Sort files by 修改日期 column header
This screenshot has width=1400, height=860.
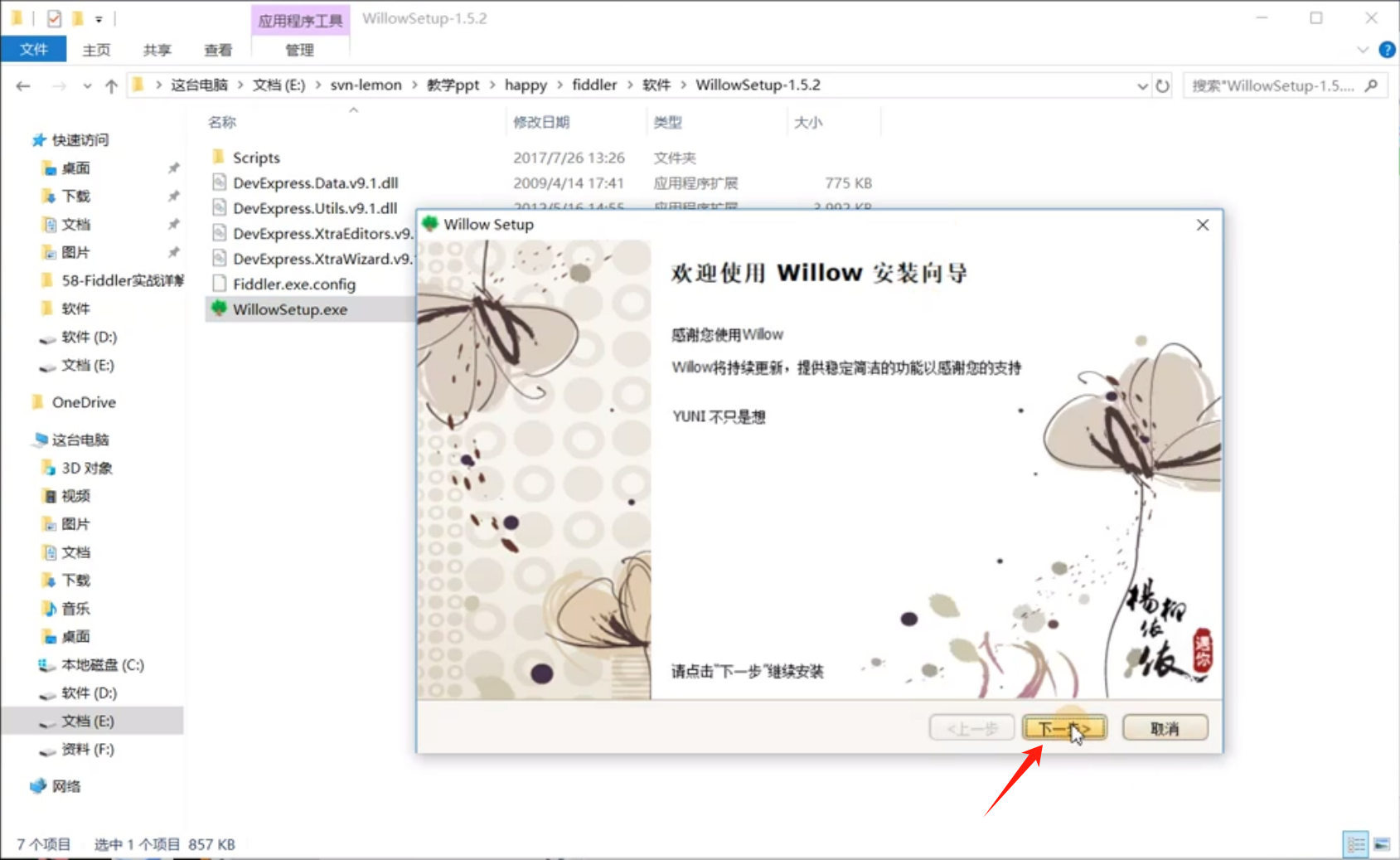541,123
